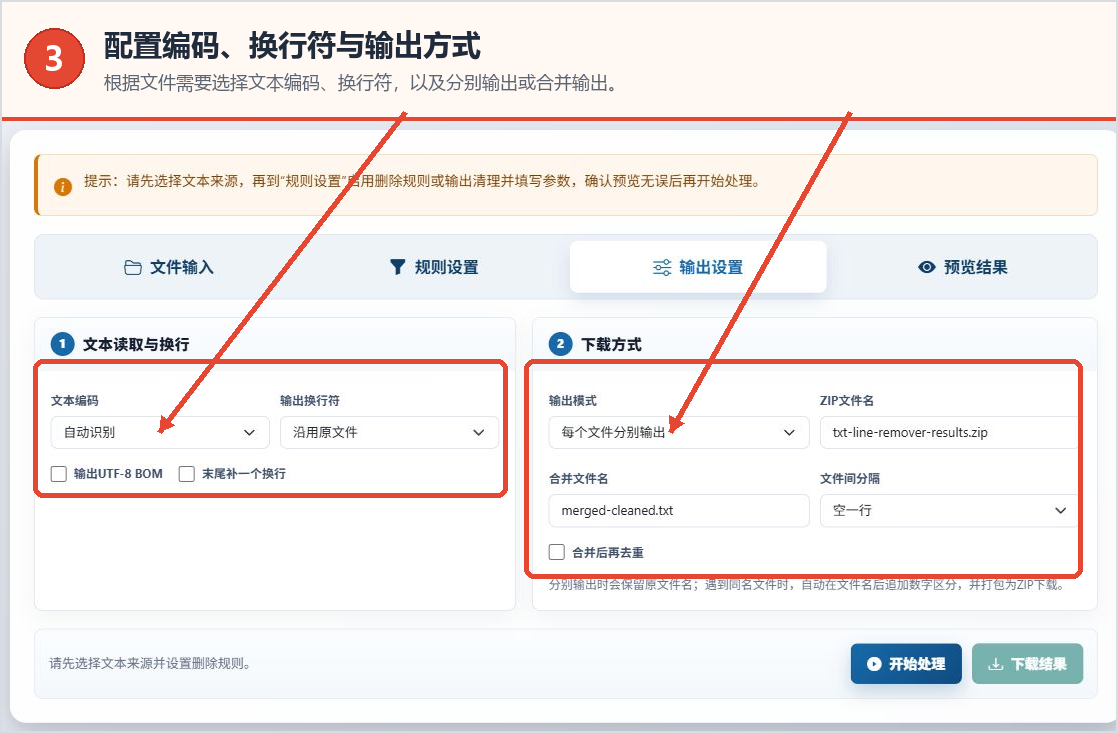Click the ZIP文件名 input field
Viewport: 1118px width, 733px height.
[950, 432]
